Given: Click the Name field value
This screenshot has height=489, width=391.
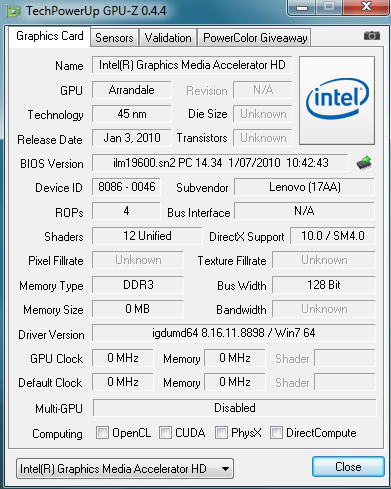Looking at the screenshot, I should [192, 65].
